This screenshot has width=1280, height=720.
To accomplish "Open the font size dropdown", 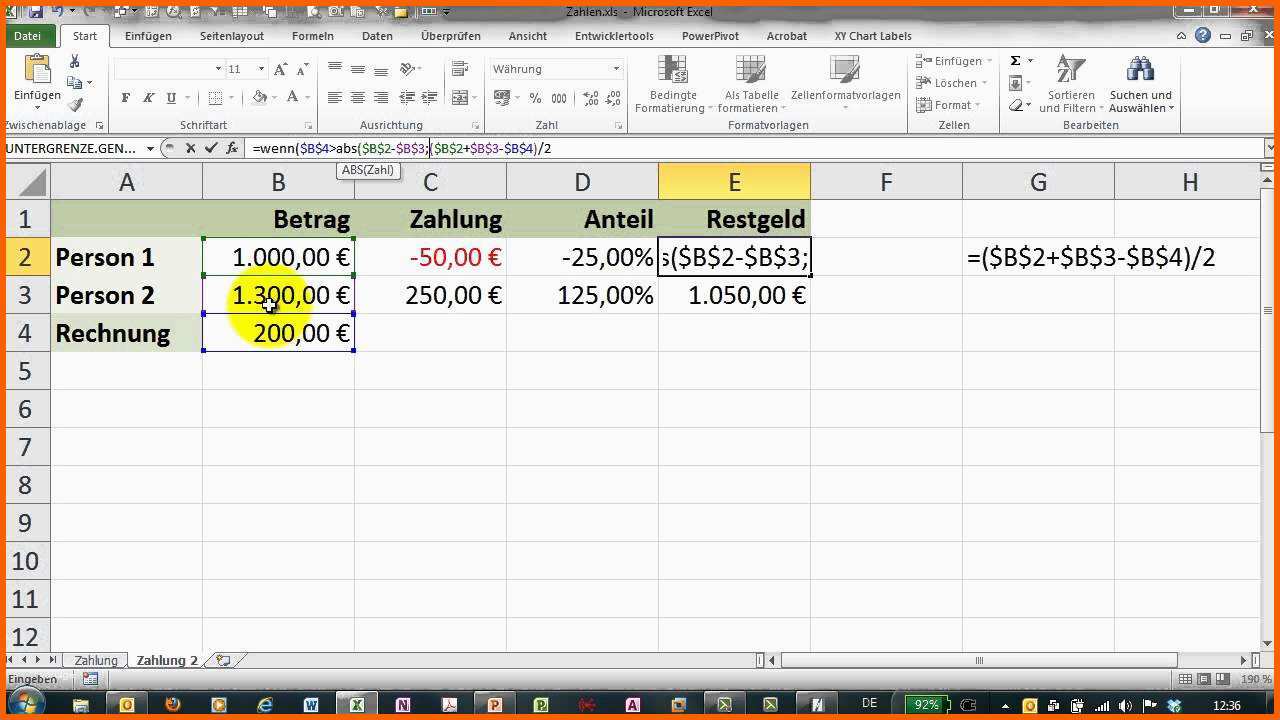I will (261, 69).
